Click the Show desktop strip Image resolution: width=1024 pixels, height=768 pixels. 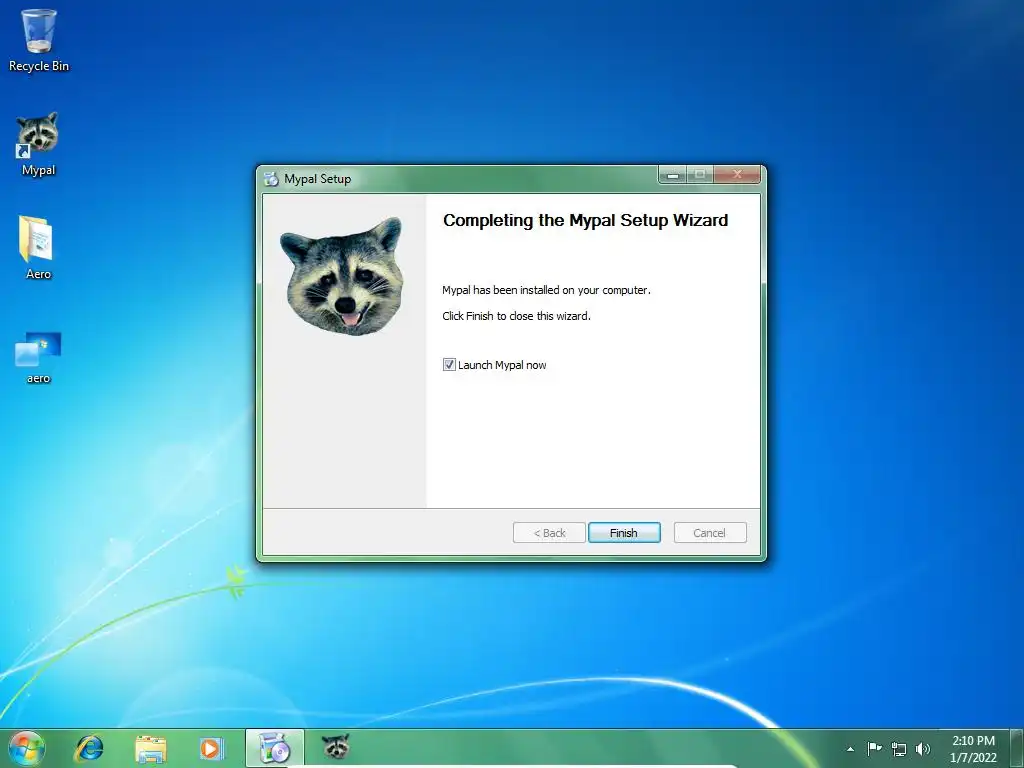coord(1017,748)
